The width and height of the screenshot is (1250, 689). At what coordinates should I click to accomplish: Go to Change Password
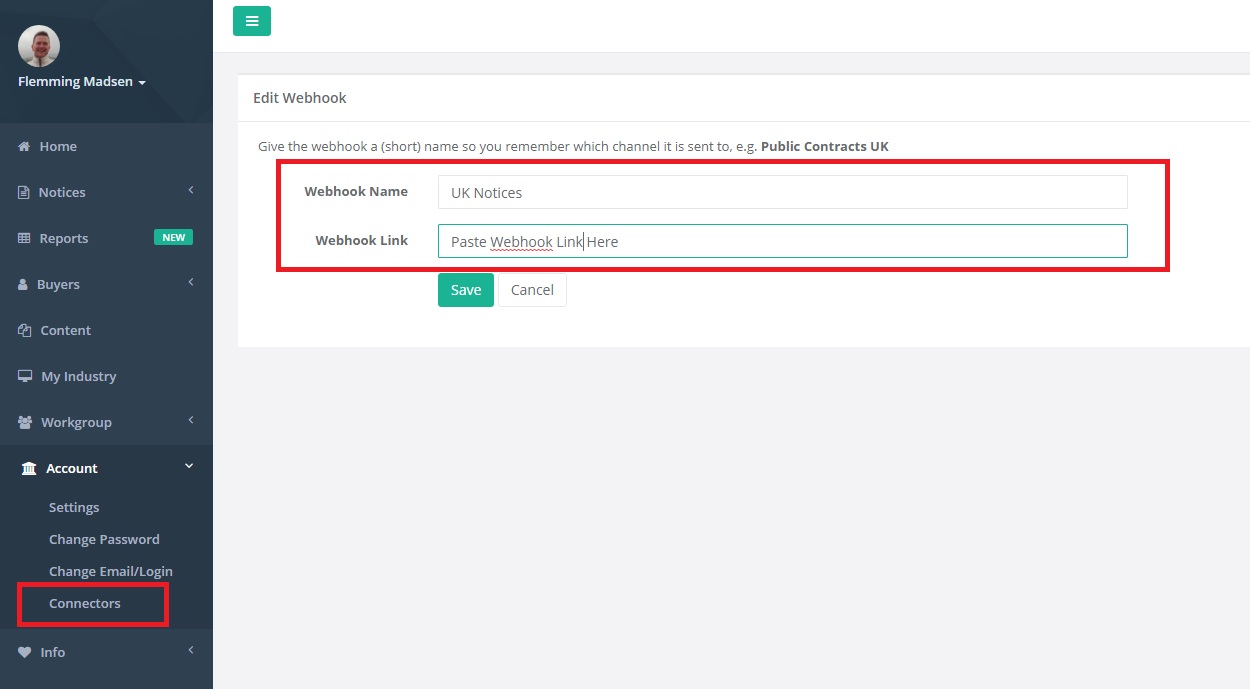(104, 539)
